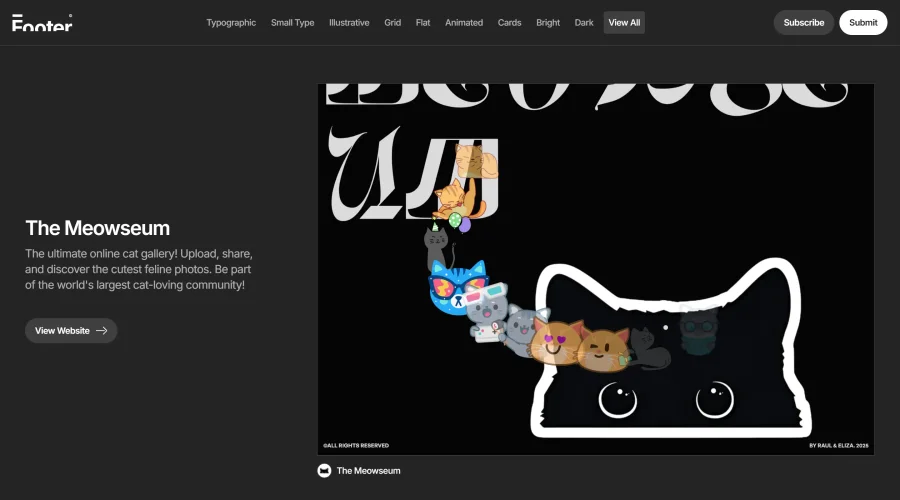Viewport: 900px width, 500px height.
Task: Click the arrow icon in View Website
Action: 102,331
